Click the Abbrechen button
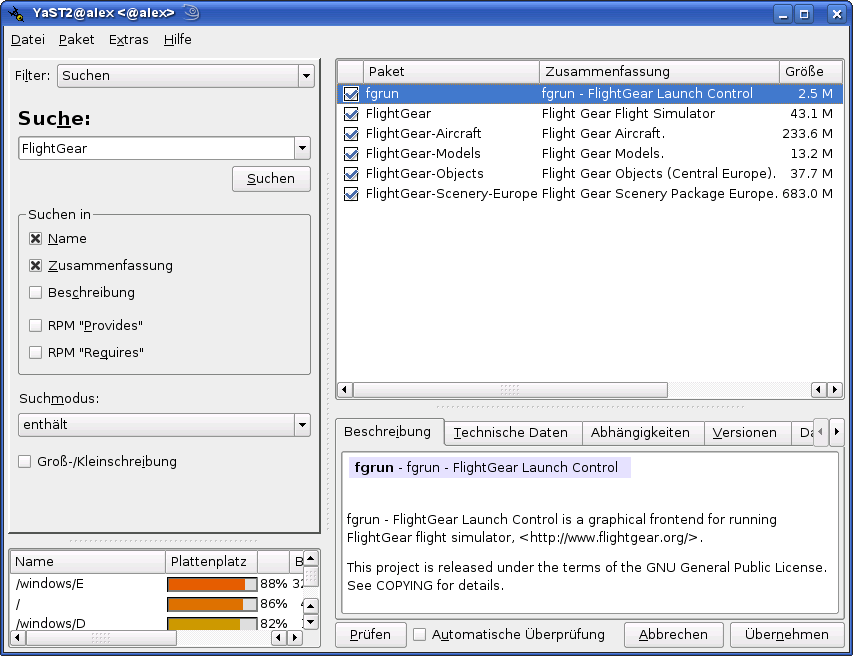The width and height of the screenshot is (853, 656). [673, 635]
